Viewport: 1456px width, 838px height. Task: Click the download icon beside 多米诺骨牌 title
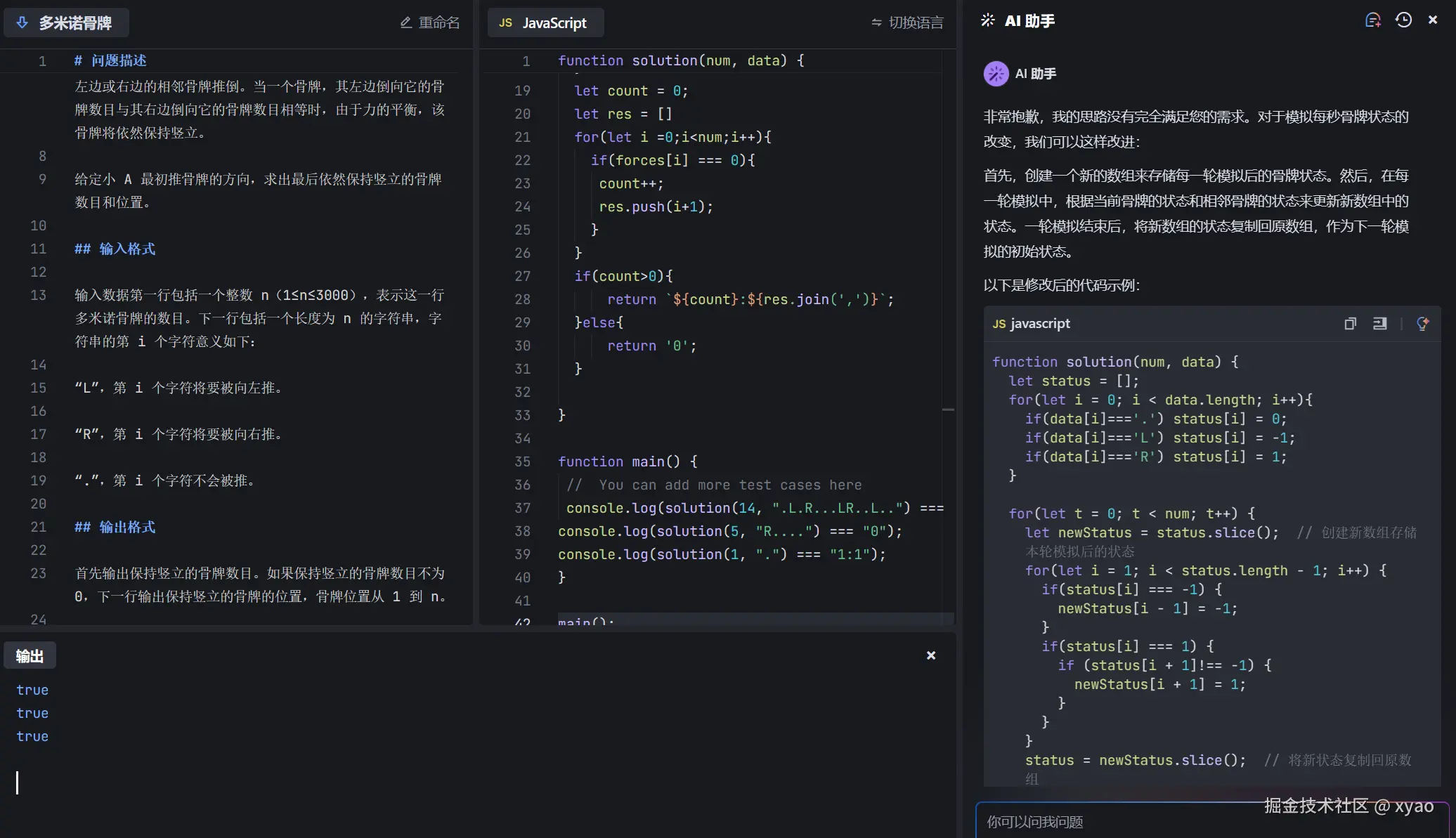(x=20, y=22)
